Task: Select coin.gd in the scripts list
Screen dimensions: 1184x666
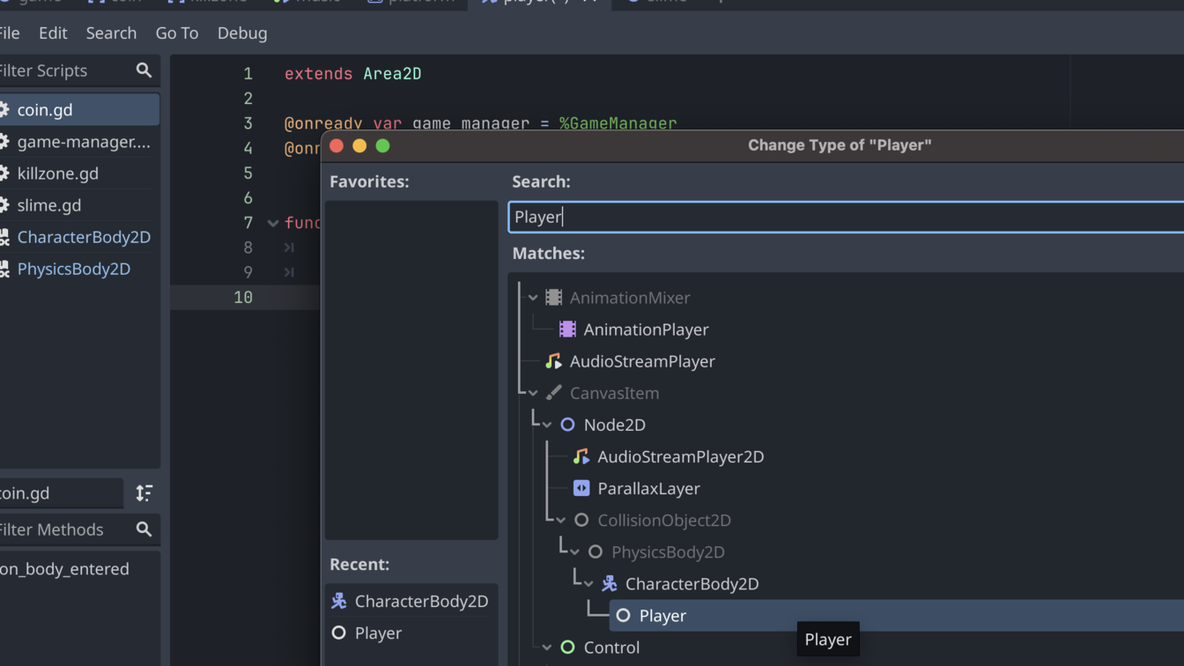Action: 79,109
